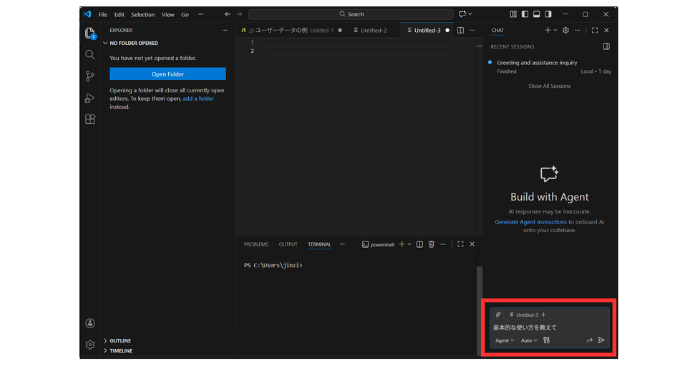Toggle the Primary Side Bar layout button
Image resolution: width=698 pixels, height=365 pixels.
point(525,14)
